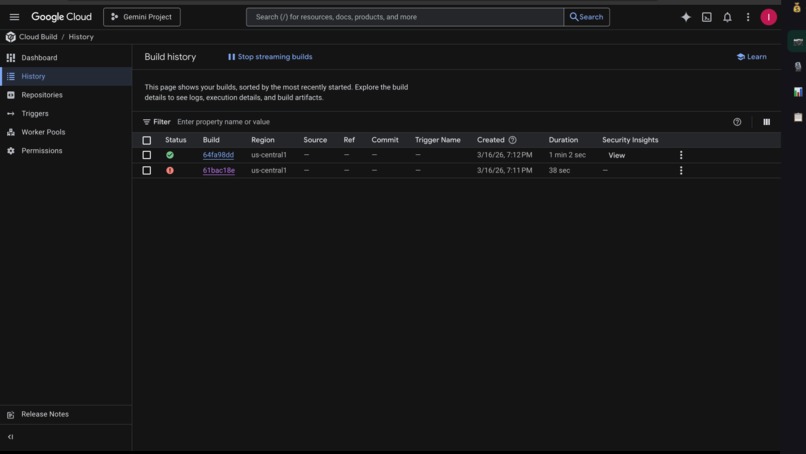The width and height of the screenshot is (806, 454).
Task: Click the '3/16/26, 7:11 PM' created cell
Action: [504, 170]
